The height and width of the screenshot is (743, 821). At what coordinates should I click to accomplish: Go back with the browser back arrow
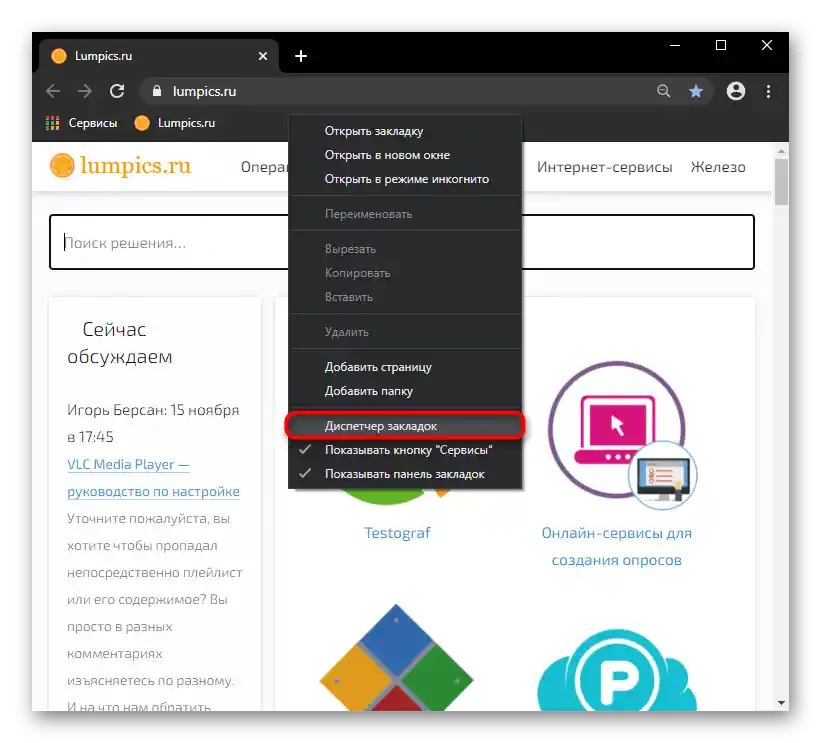point(53,92)
